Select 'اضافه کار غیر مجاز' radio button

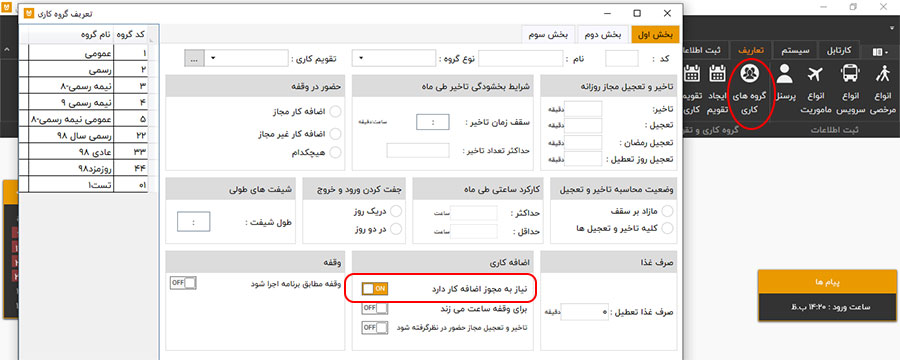click(335, 133)
